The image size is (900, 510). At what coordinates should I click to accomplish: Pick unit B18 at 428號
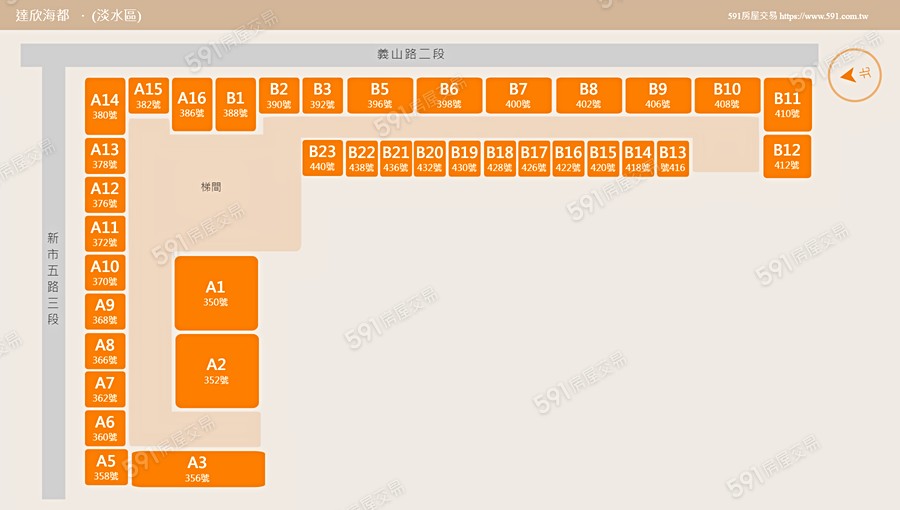coord(499,158)
